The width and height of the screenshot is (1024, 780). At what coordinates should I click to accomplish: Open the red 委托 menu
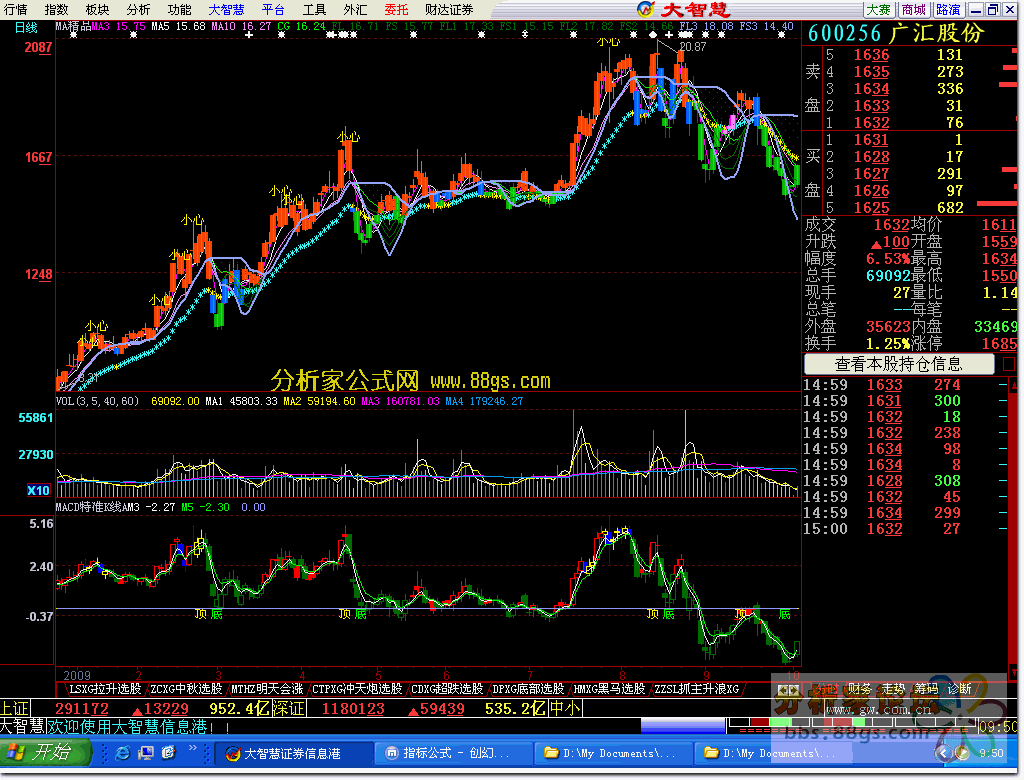click(396, 9)
